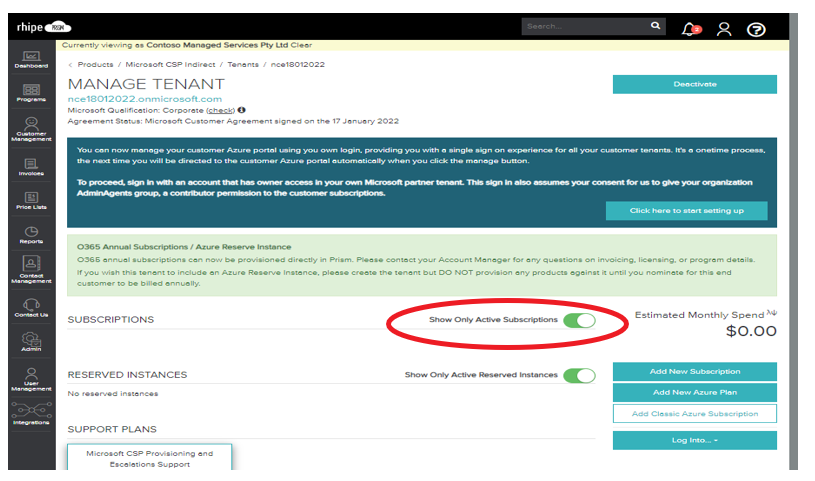
Task: Toggle Show Only Active Reserved Instances
Action: coord(579,375)
